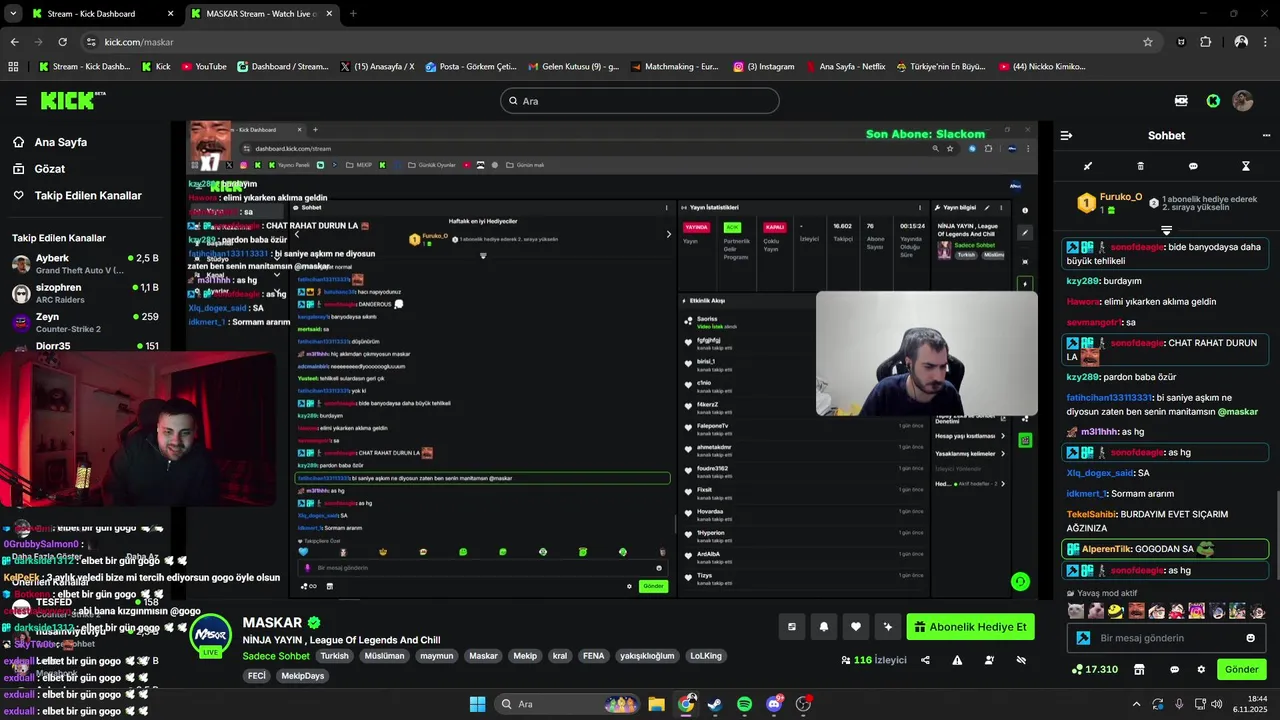This screenshot has width=1280, height=720.
Task: Collapse the Sohbet chat panel
Action: (x=1066, y=136)
